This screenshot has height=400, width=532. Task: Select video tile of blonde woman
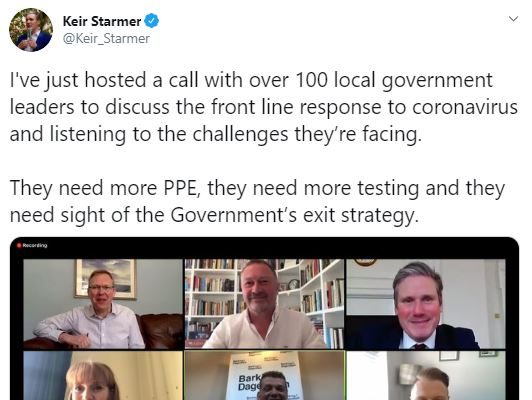coord(103,375)
